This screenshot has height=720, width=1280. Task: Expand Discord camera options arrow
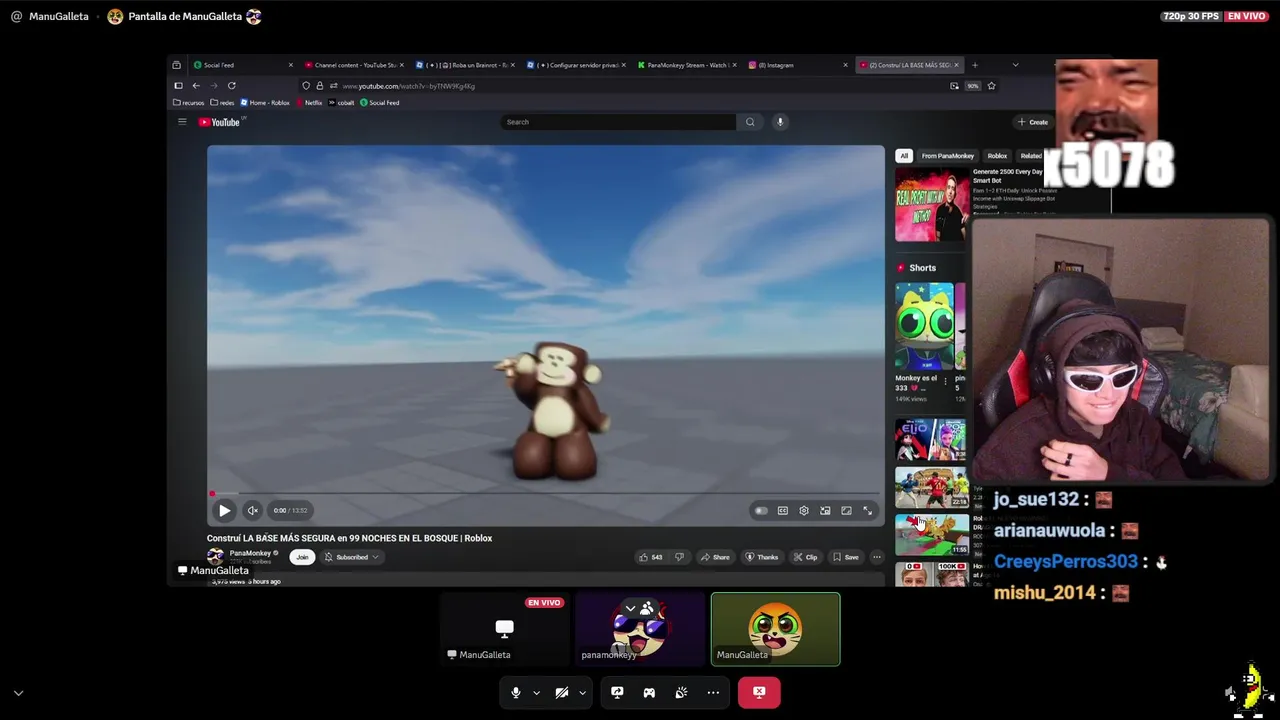(582, 692)
